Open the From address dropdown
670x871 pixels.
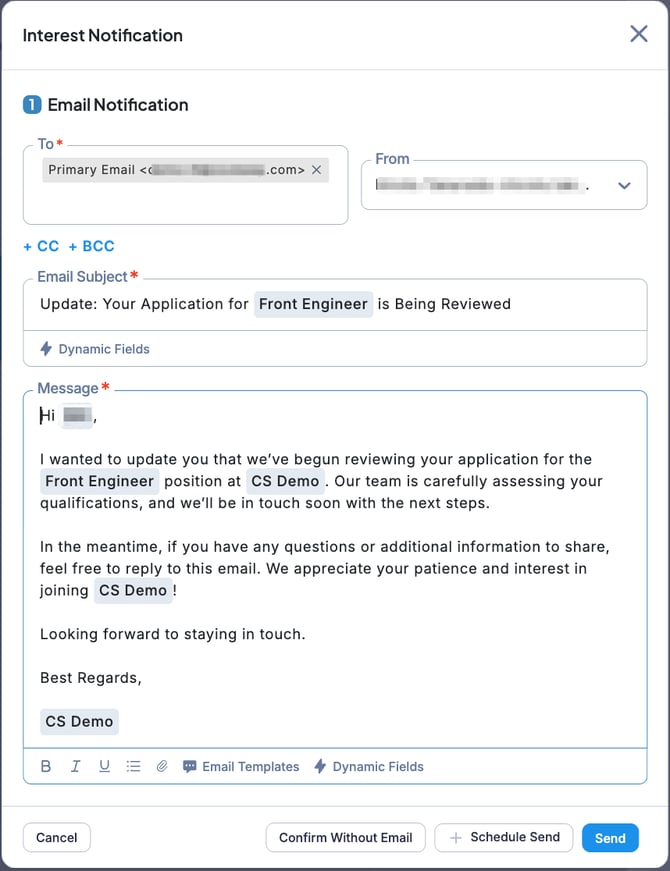coord(503,185)
